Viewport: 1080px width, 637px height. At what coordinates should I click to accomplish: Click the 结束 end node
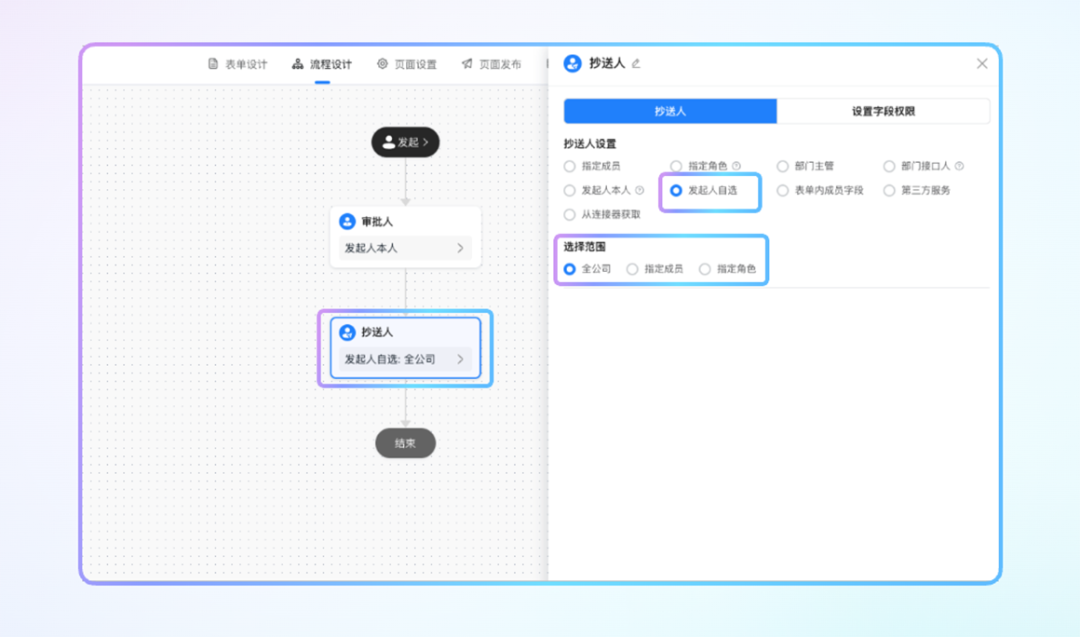click(405, 443)
